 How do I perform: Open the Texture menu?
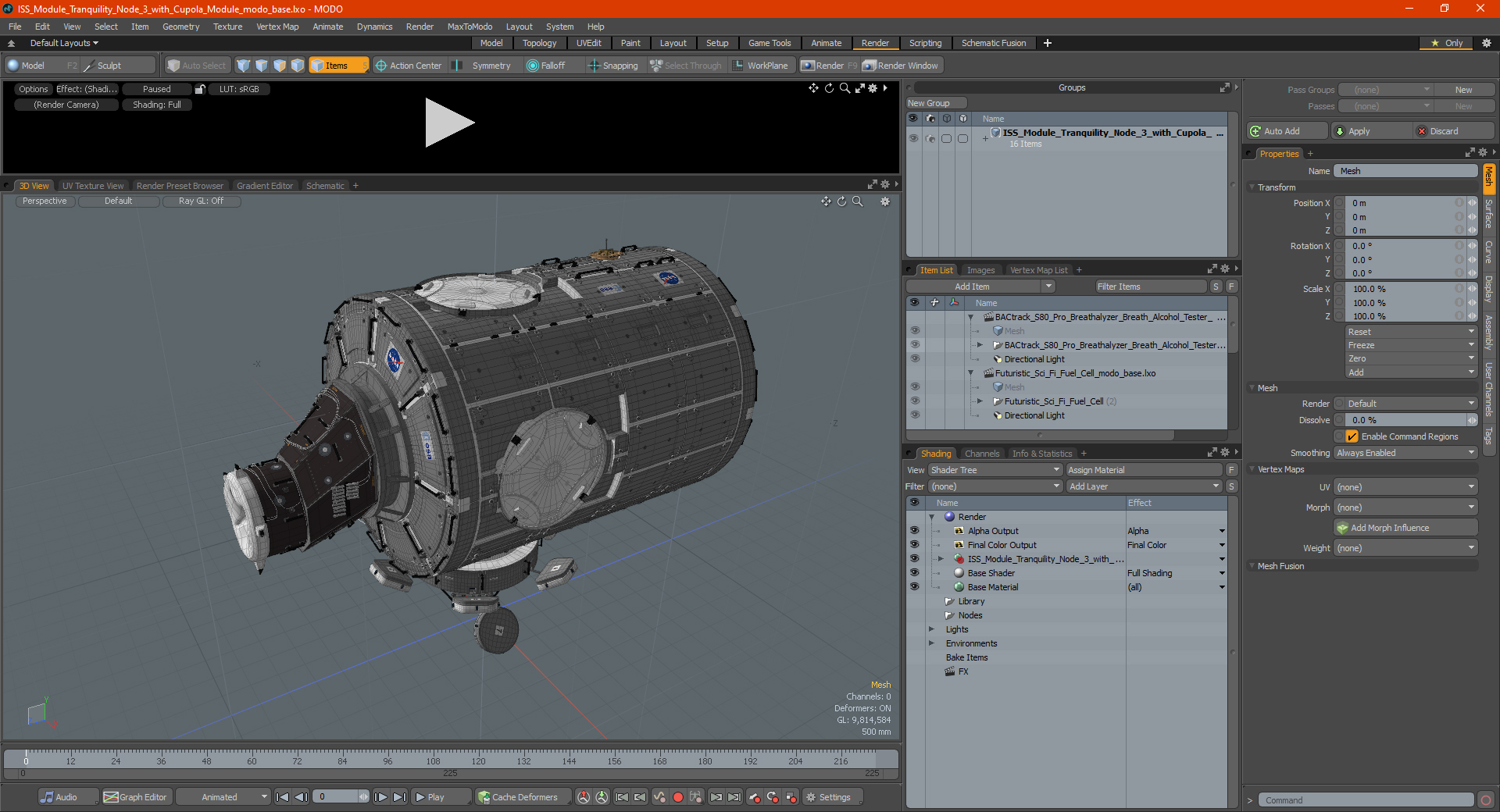tap(227, 27)
